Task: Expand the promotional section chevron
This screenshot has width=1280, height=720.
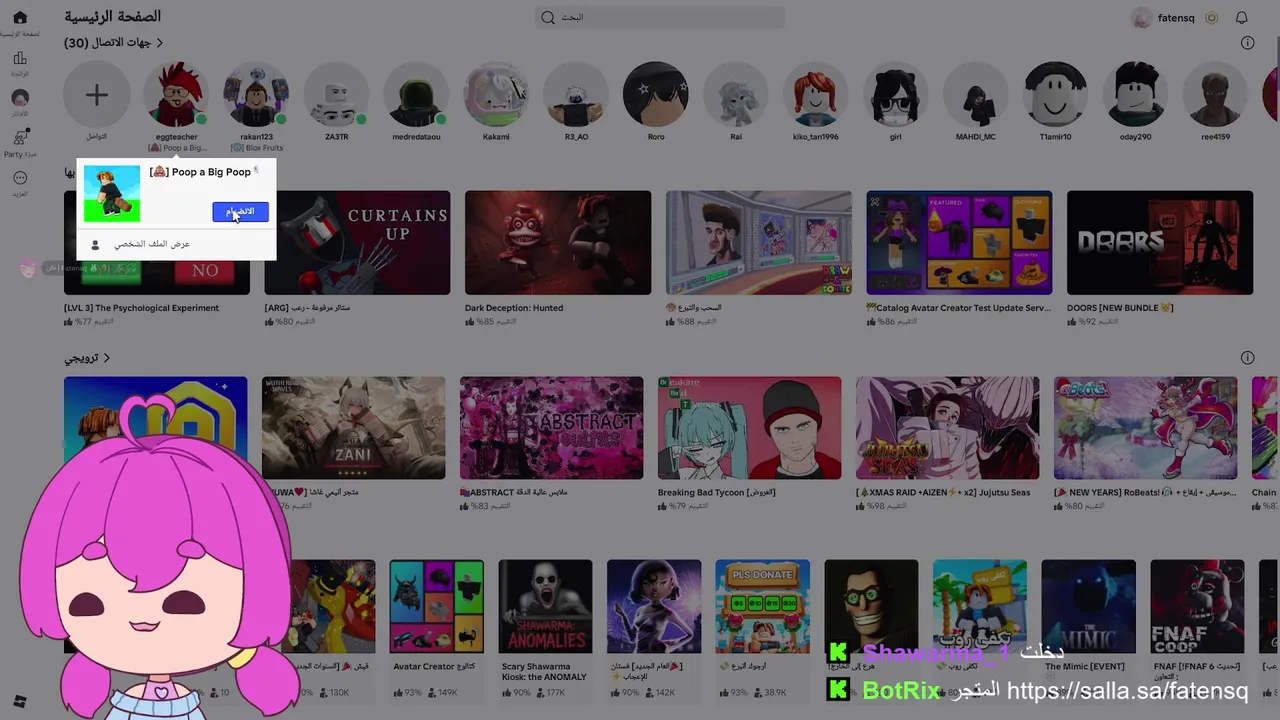Action: (x=106, y=358)
